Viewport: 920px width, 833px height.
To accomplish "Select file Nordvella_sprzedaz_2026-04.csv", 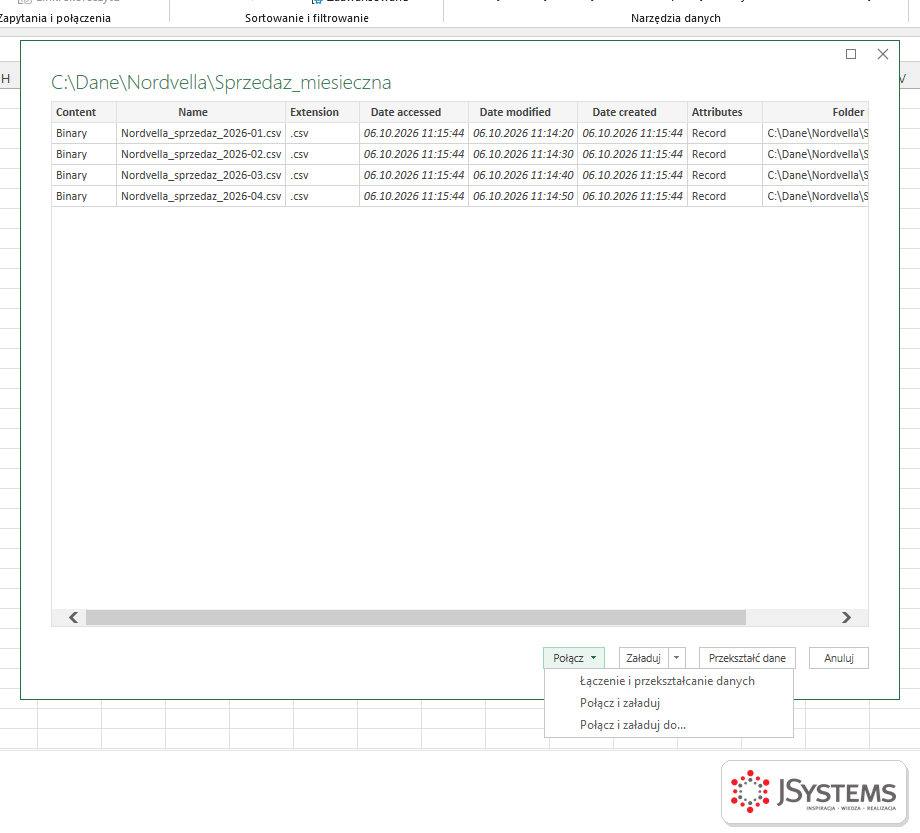I will (x=201, y=197).
